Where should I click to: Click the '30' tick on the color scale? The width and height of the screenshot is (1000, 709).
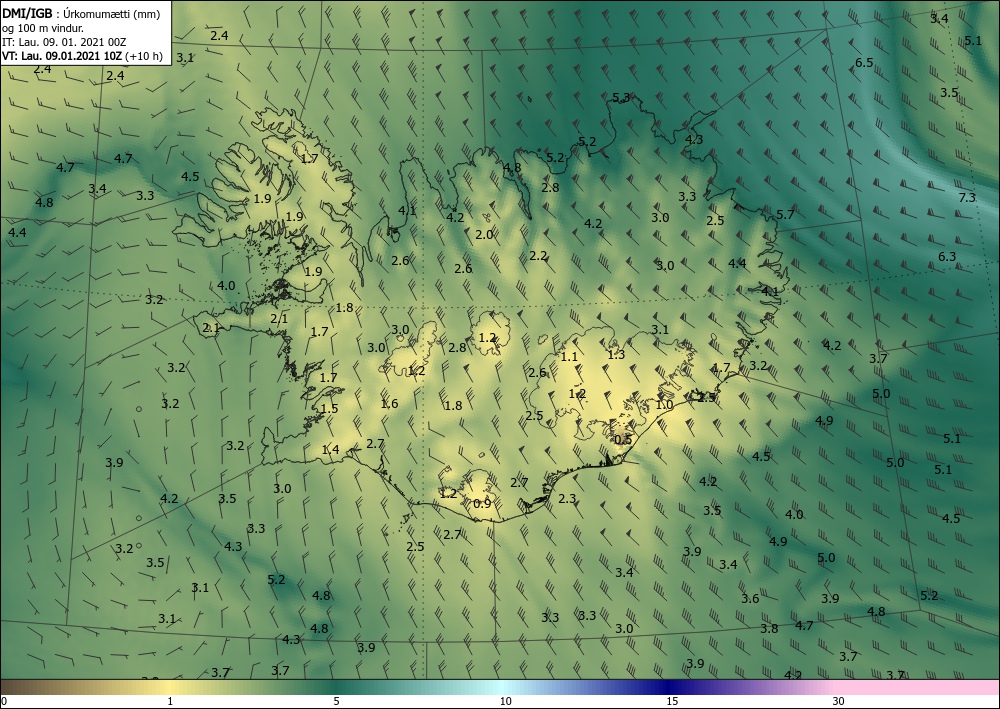839,701
